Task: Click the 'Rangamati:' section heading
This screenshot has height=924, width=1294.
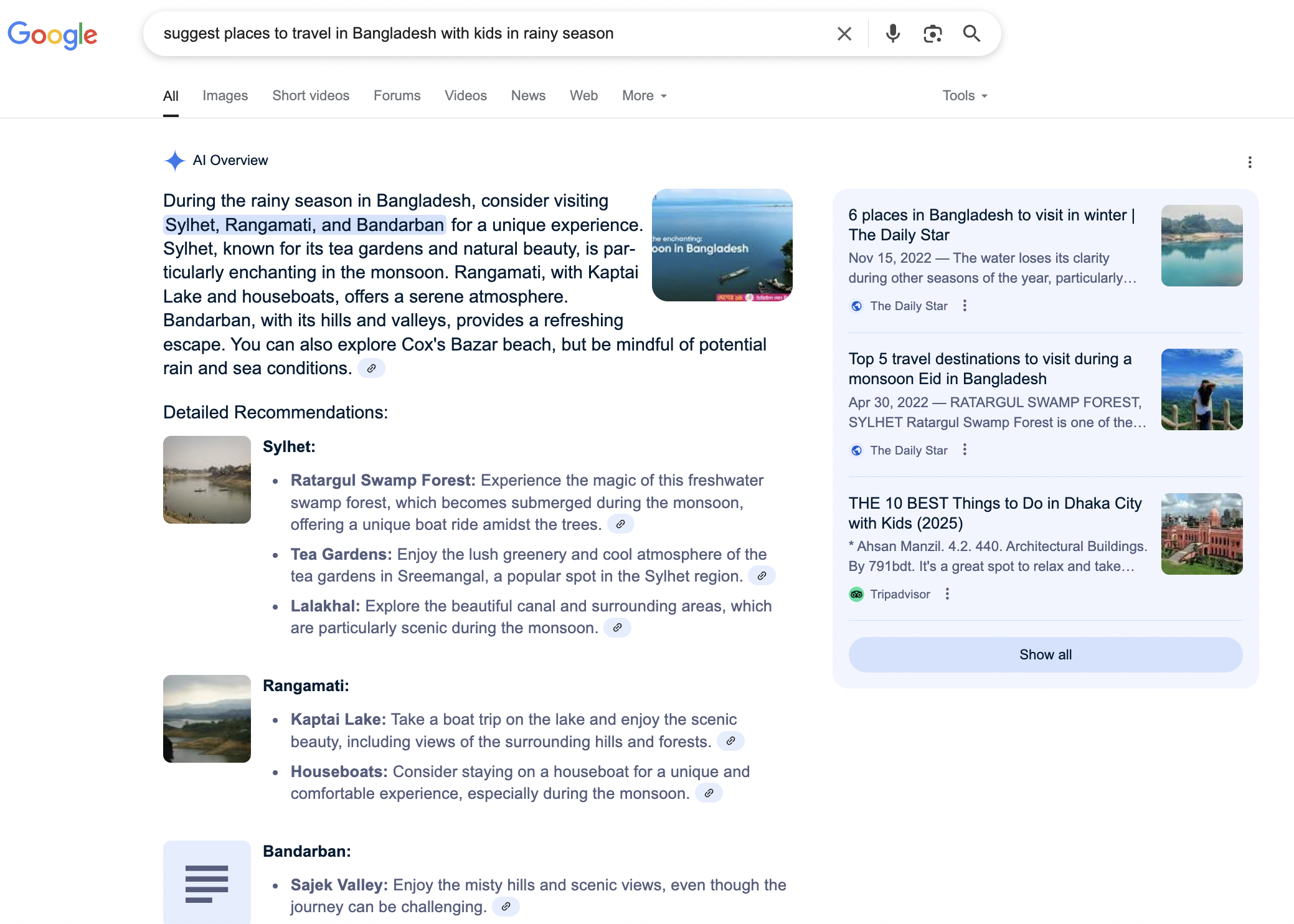Action: (306, 686)
